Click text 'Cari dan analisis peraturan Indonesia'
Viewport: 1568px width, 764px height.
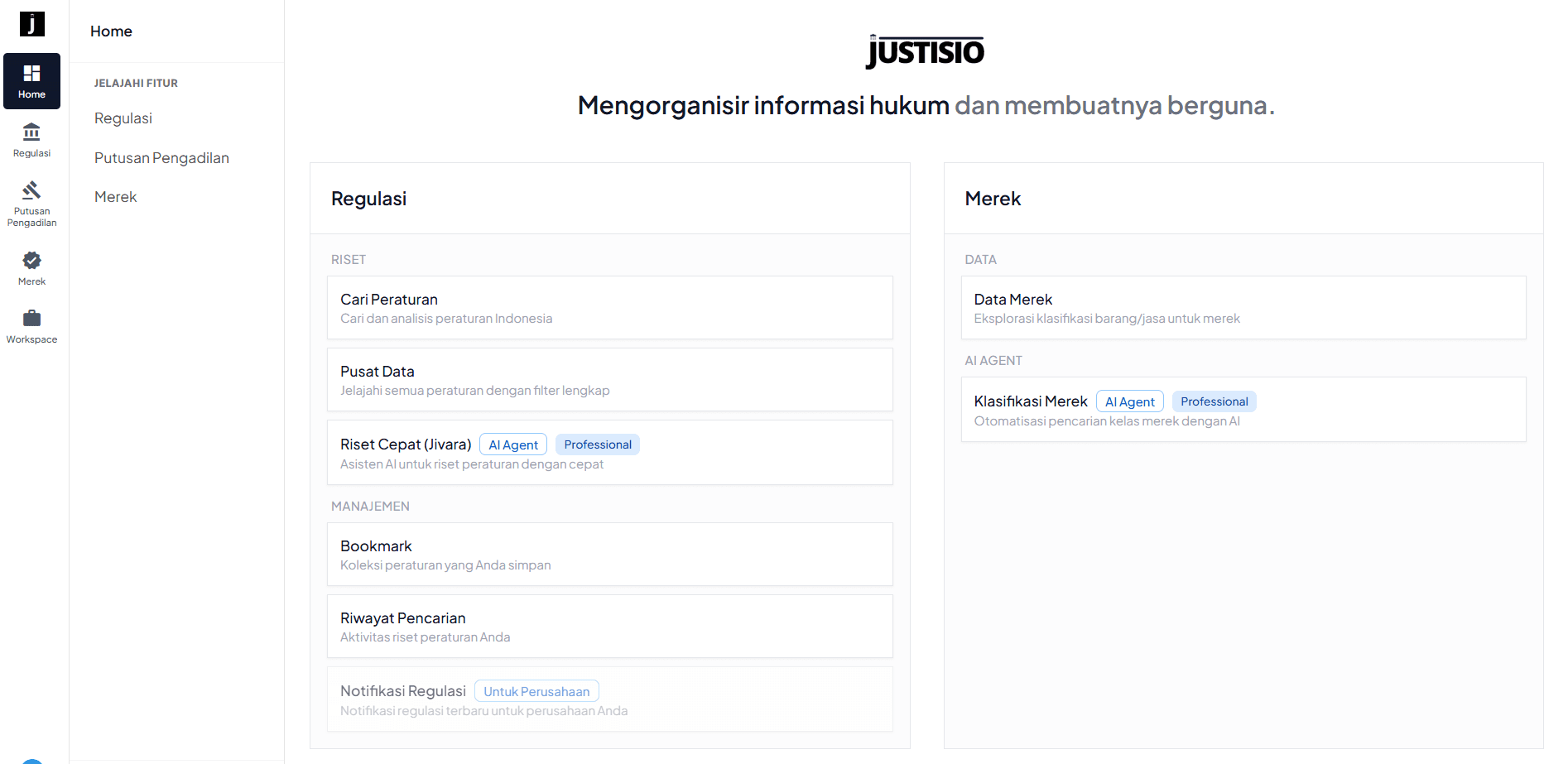(x=446, y=319)
